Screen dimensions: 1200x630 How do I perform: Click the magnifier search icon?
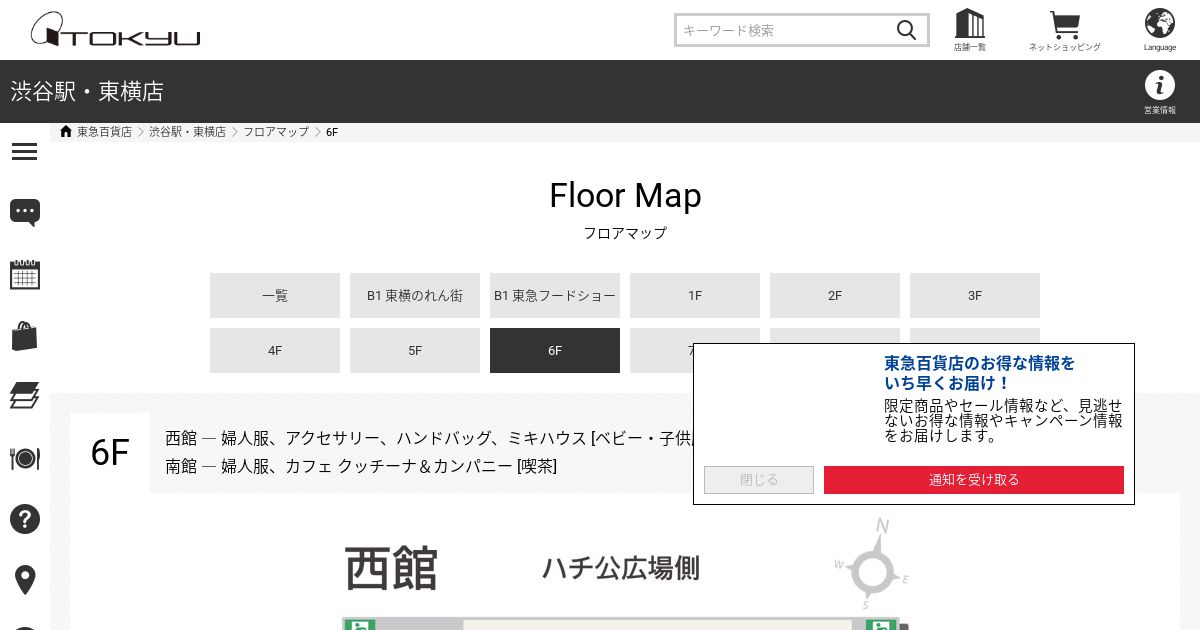tap(906, 30)
